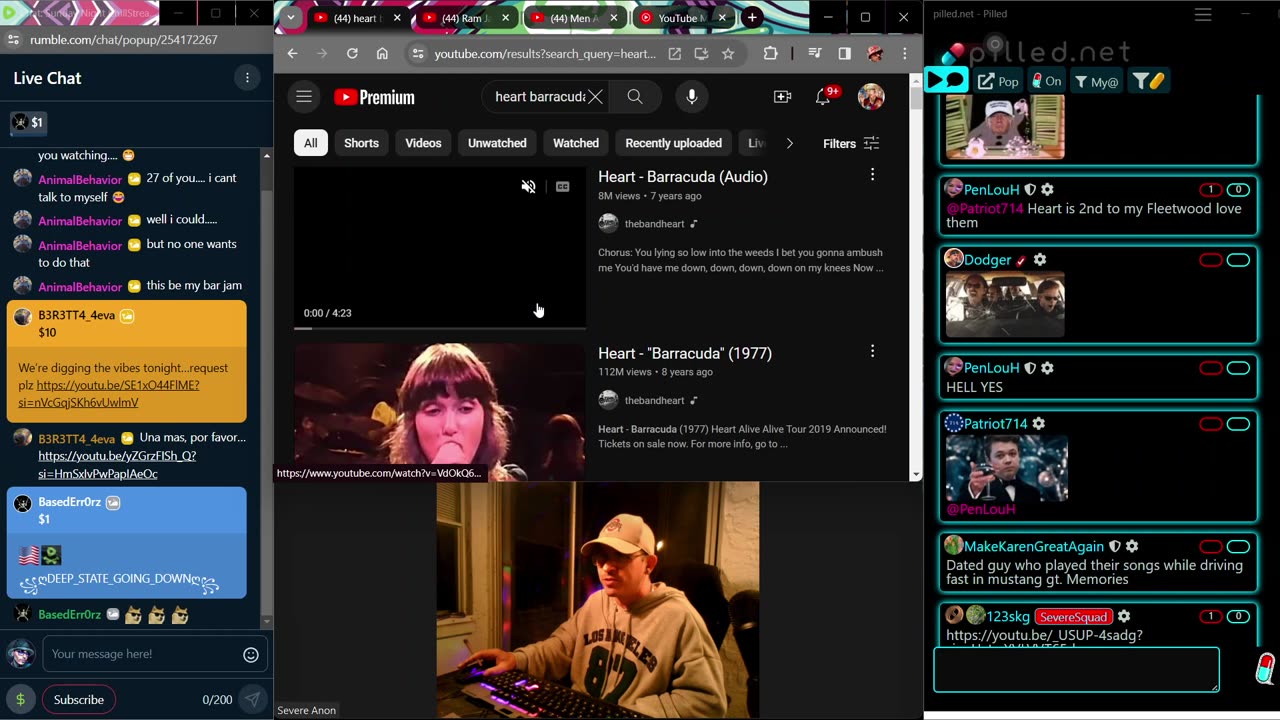Screen dimensions: 1280x720
Task: Open new tab with plus button
Action: pos(752,18)
